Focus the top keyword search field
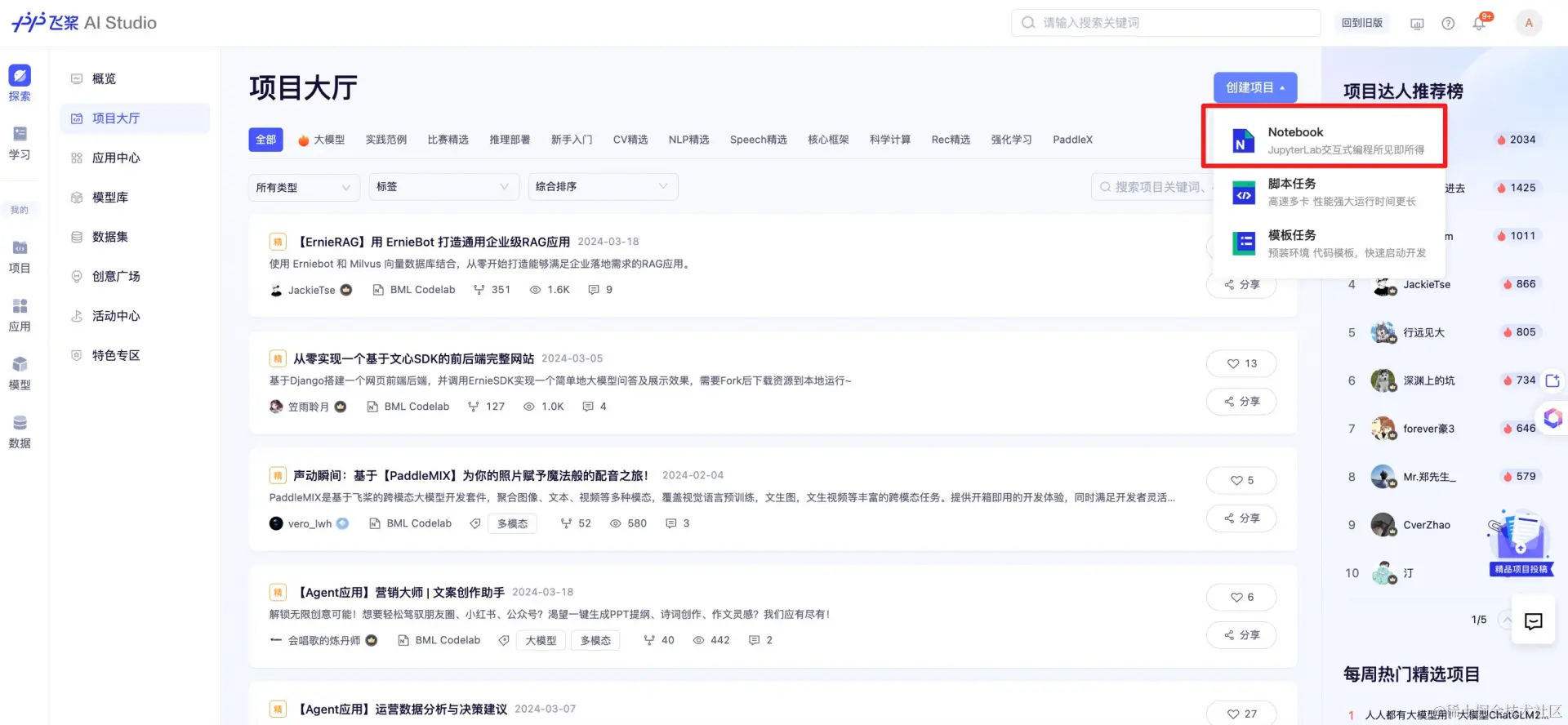The image size is (1568, 725). [x=1166, y=23]
